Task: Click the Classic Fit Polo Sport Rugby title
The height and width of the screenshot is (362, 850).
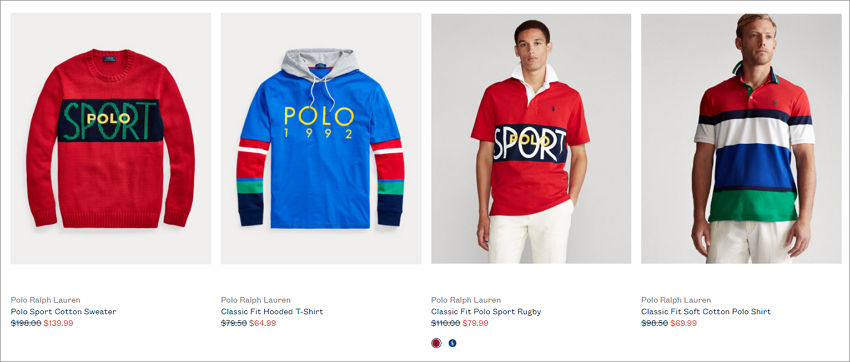Action: [x=486, y=312]
